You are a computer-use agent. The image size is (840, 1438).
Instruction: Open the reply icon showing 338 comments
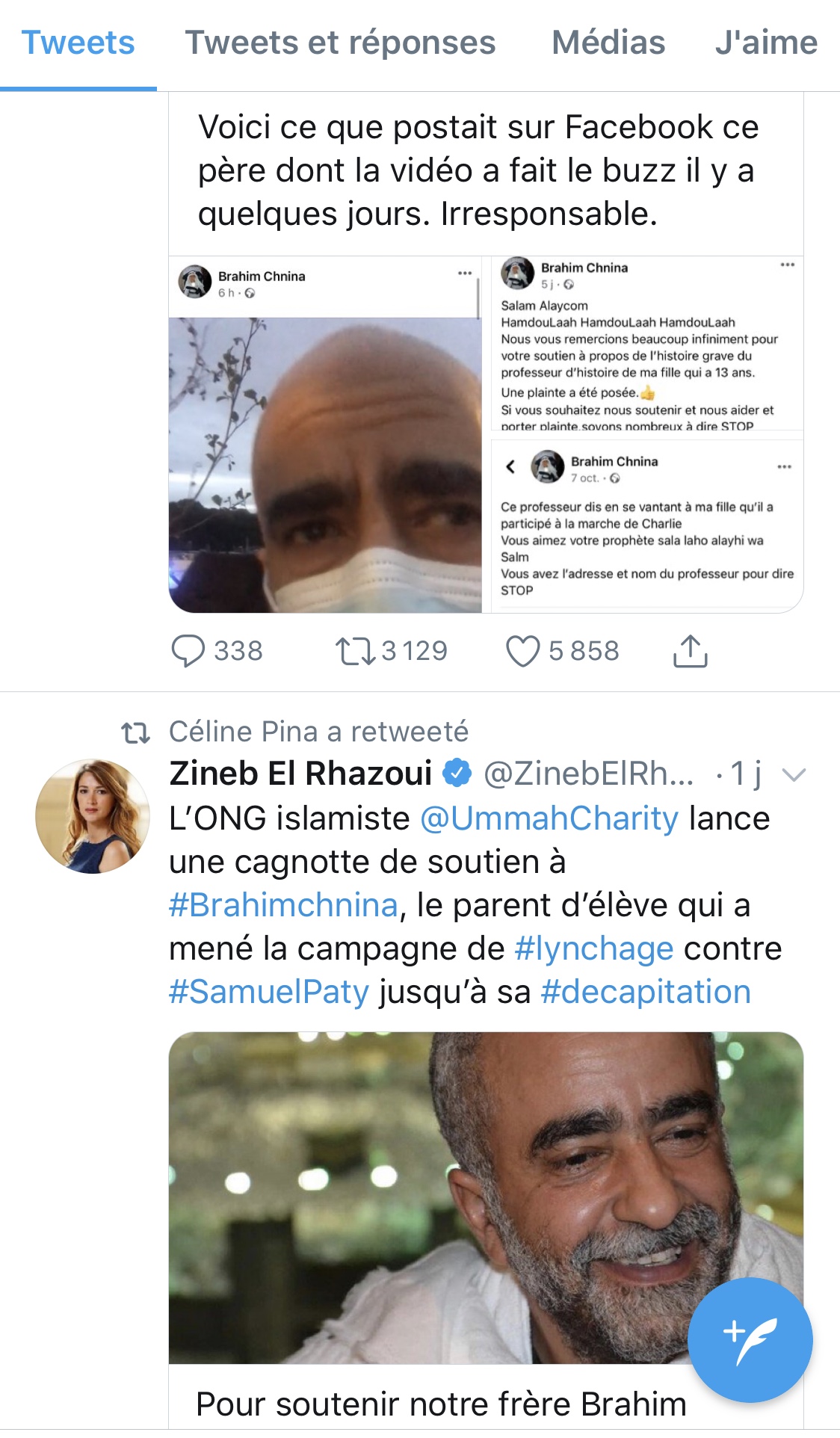tap(188, 650)
